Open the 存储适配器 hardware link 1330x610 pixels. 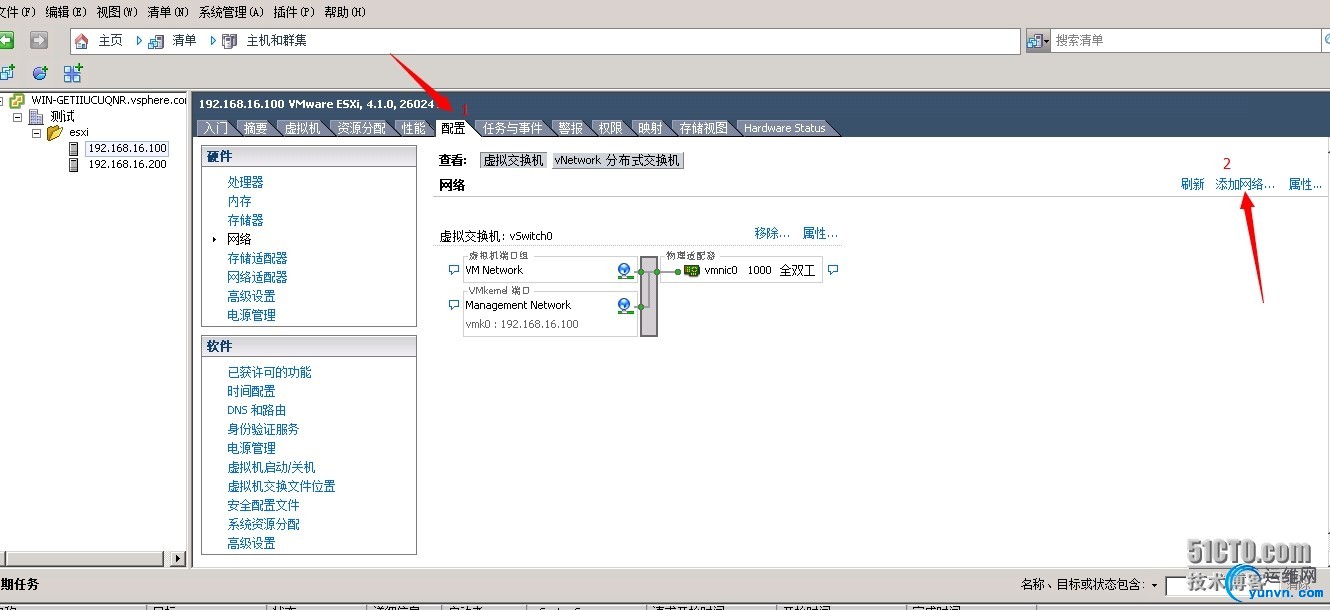[x=257, y=258]
